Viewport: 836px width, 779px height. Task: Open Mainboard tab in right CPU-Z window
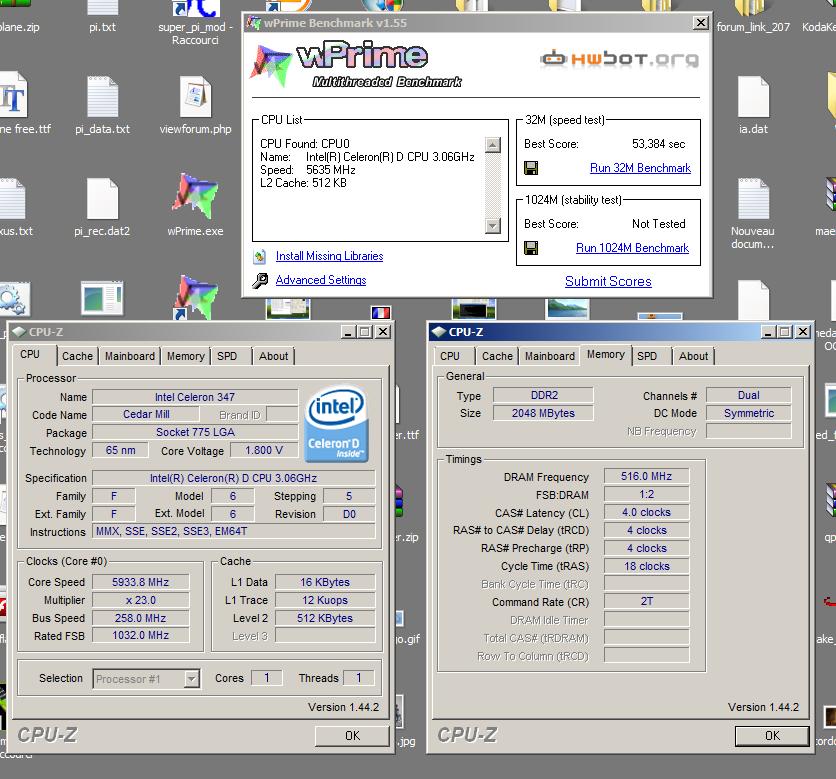(550, 356)
